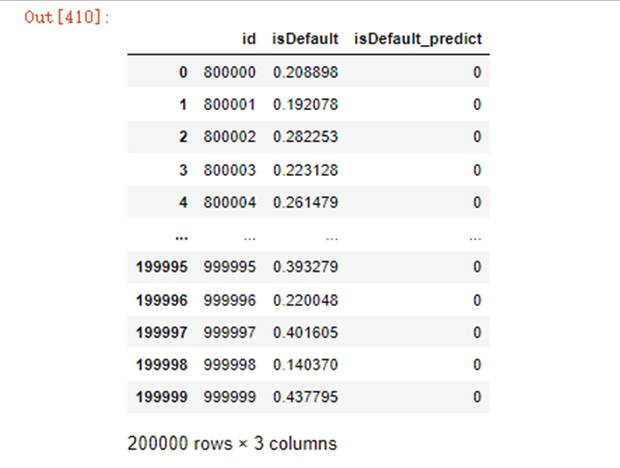Screen dimensions: 620x468
Task: Click isDefault value 0.393279
Action: coord(306,267)
